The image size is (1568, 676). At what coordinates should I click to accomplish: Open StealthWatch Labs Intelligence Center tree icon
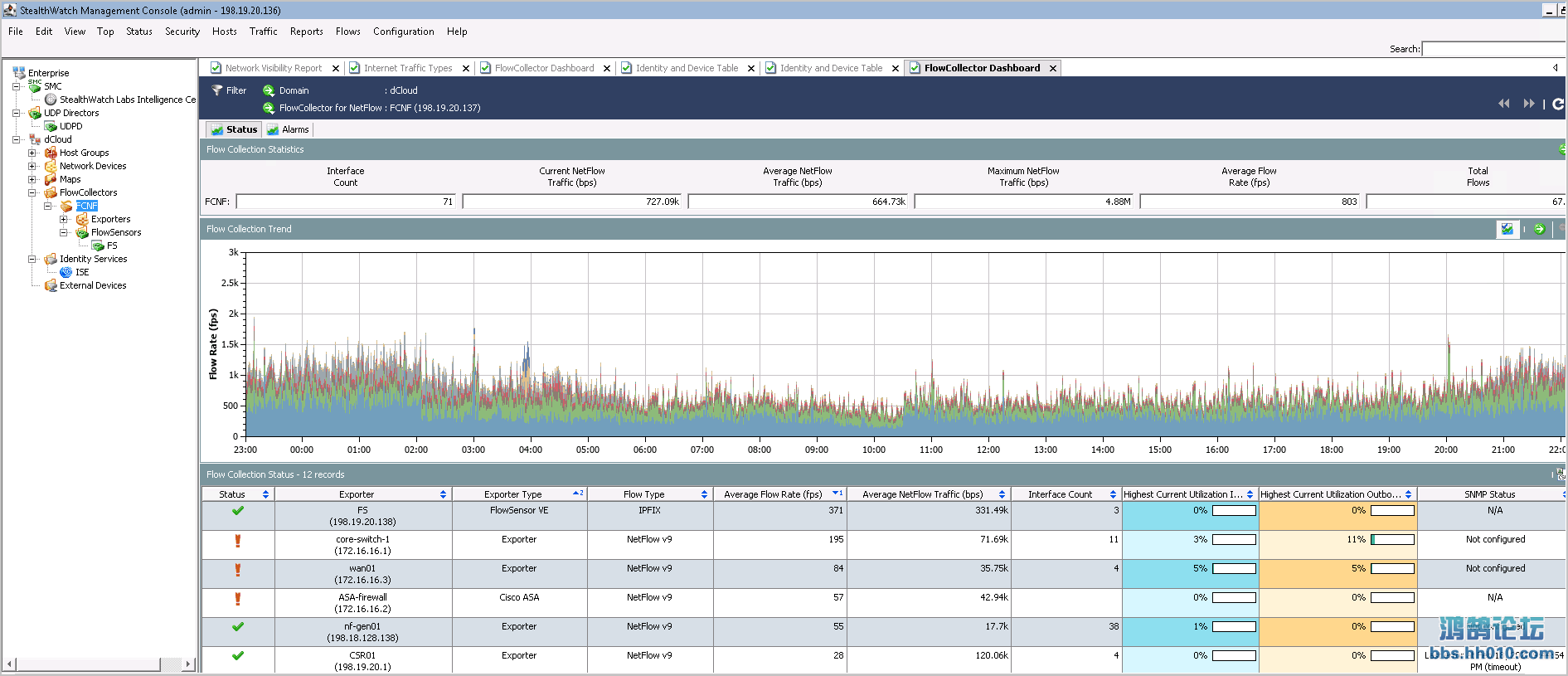click(x=51, y=100)
